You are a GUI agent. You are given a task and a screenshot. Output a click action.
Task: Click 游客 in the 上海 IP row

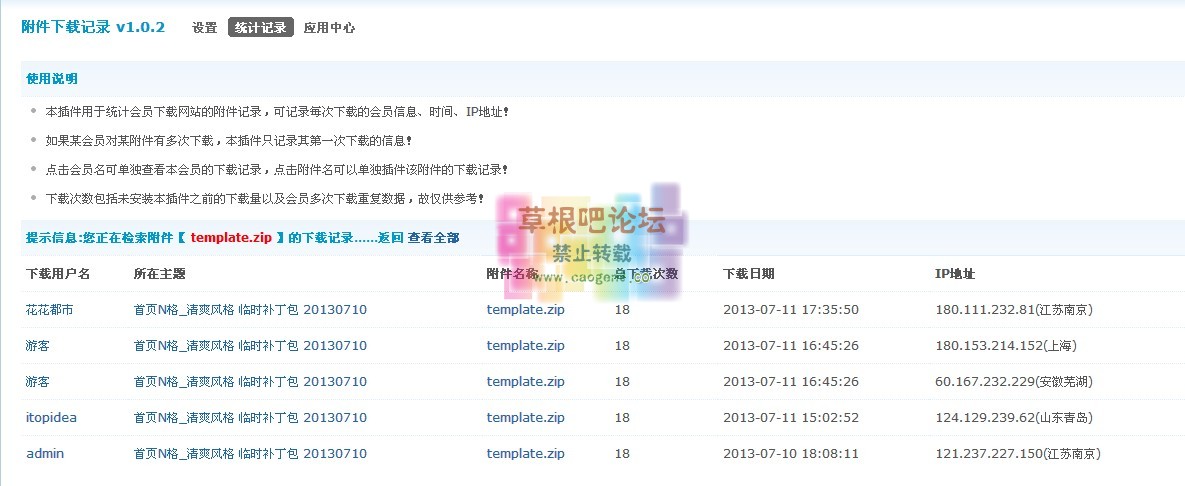pyautogui.click(x=37, y=346)
